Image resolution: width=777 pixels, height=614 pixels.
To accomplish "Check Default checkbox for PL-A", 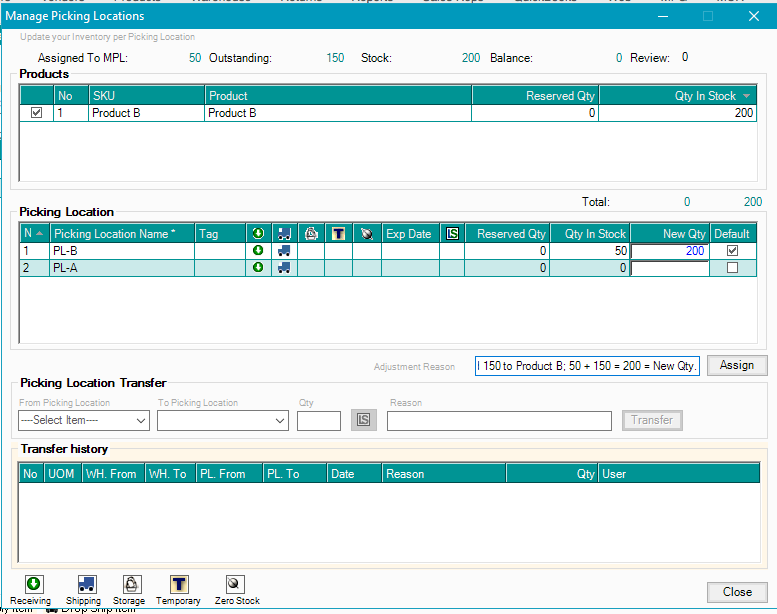I will 732,268.
